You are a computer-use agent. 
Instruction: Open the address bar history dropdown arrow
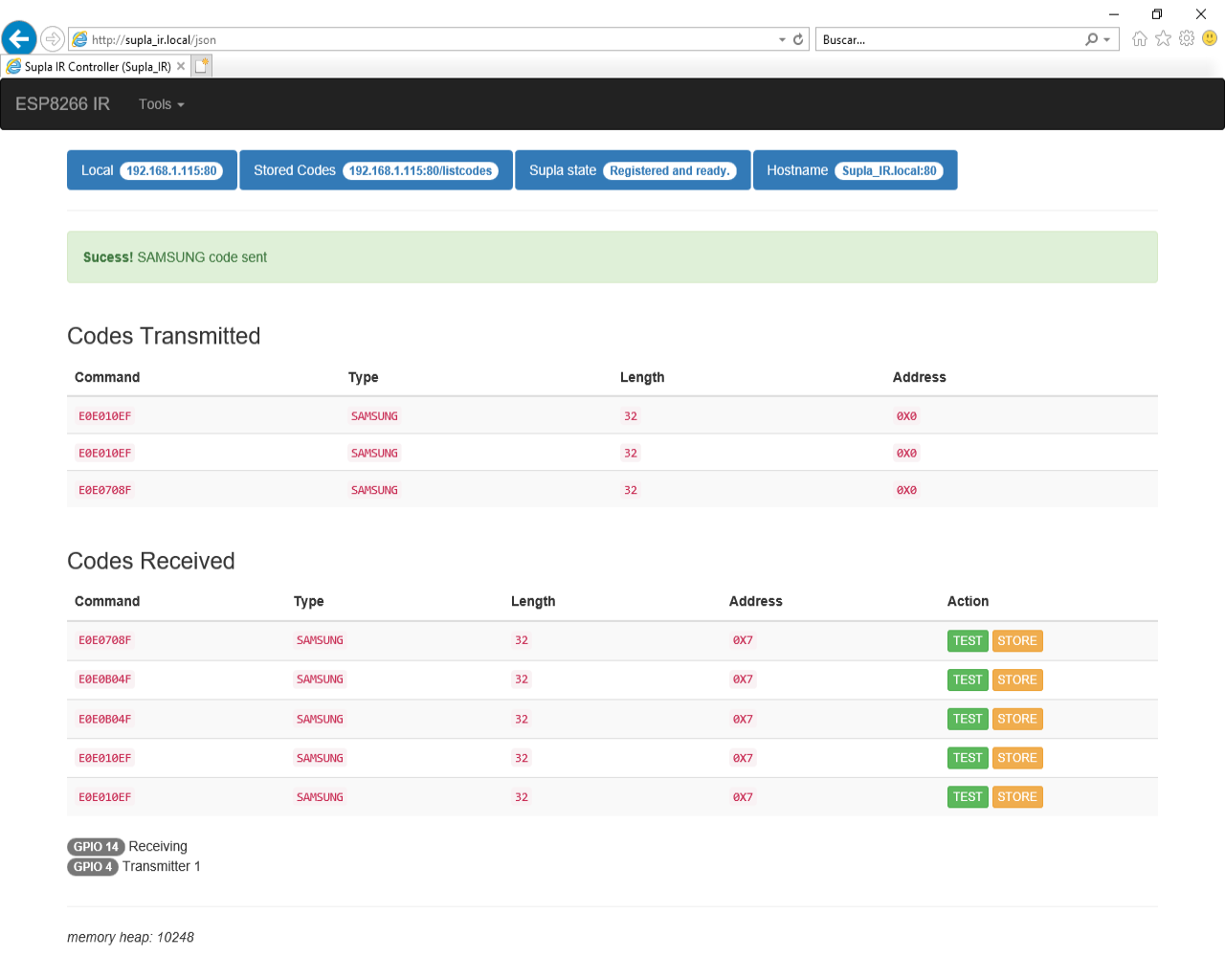(x=782, y=39)
